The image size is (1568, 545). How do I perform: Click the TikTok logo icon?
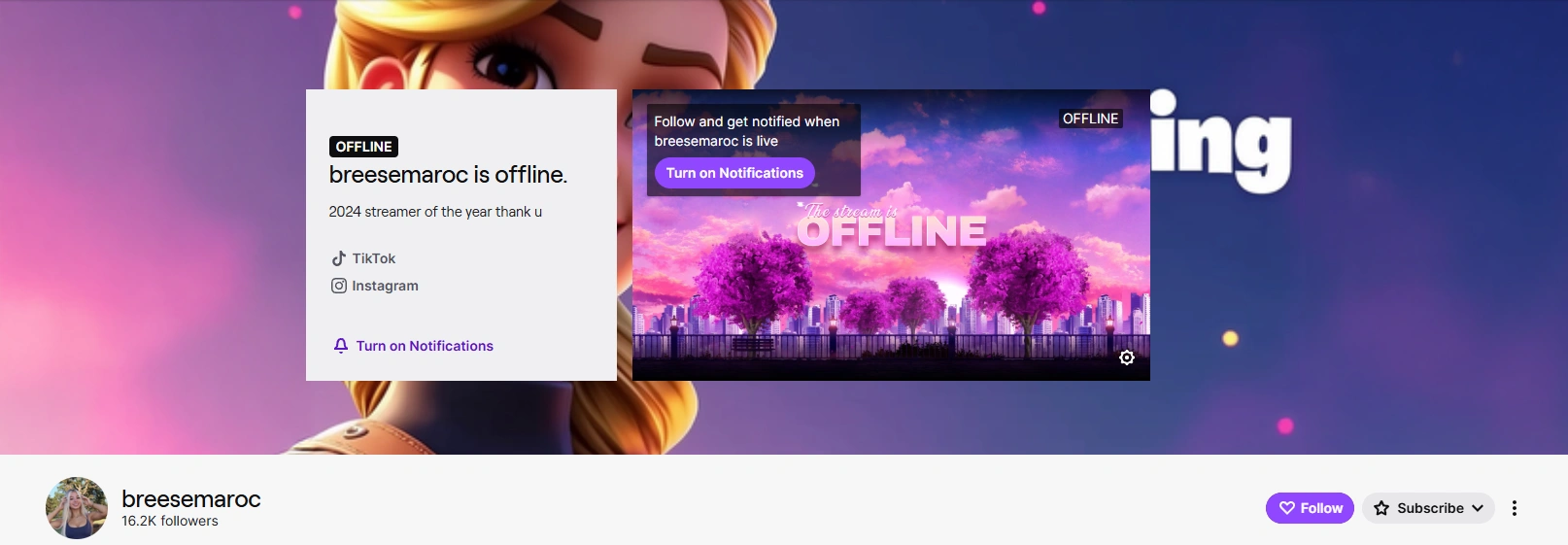click(339, 258)
